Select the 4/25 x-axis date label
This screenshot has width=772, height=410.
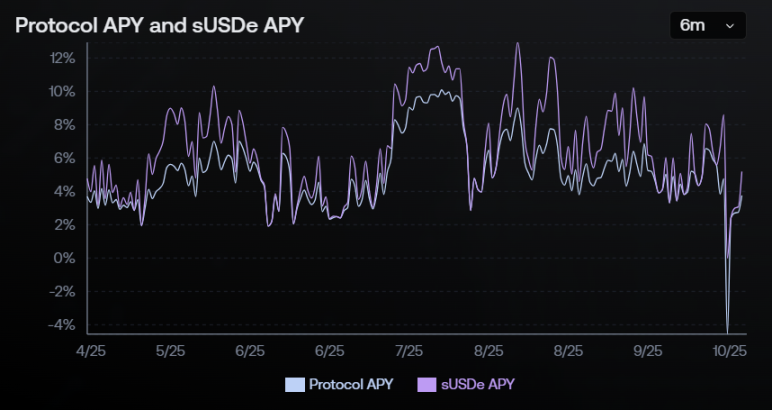pyautogui.click(x=91, y=352)
